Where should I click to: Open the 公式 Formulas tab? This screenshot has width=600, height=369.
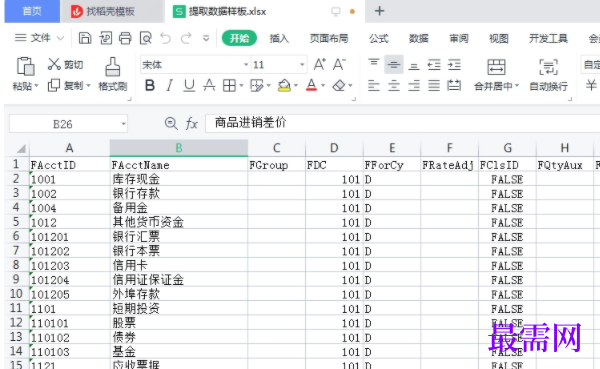coord(378,38)
